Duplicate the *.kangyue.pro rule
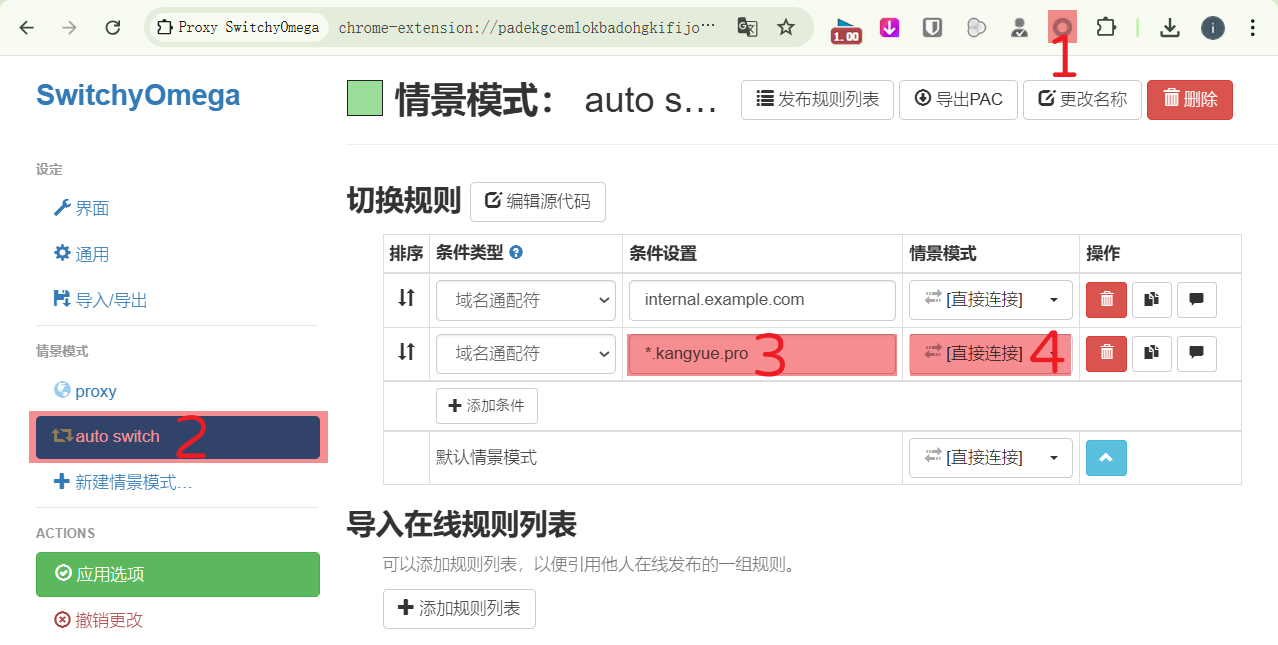This screenshot has height=645, width=1278. point(1151,353)
